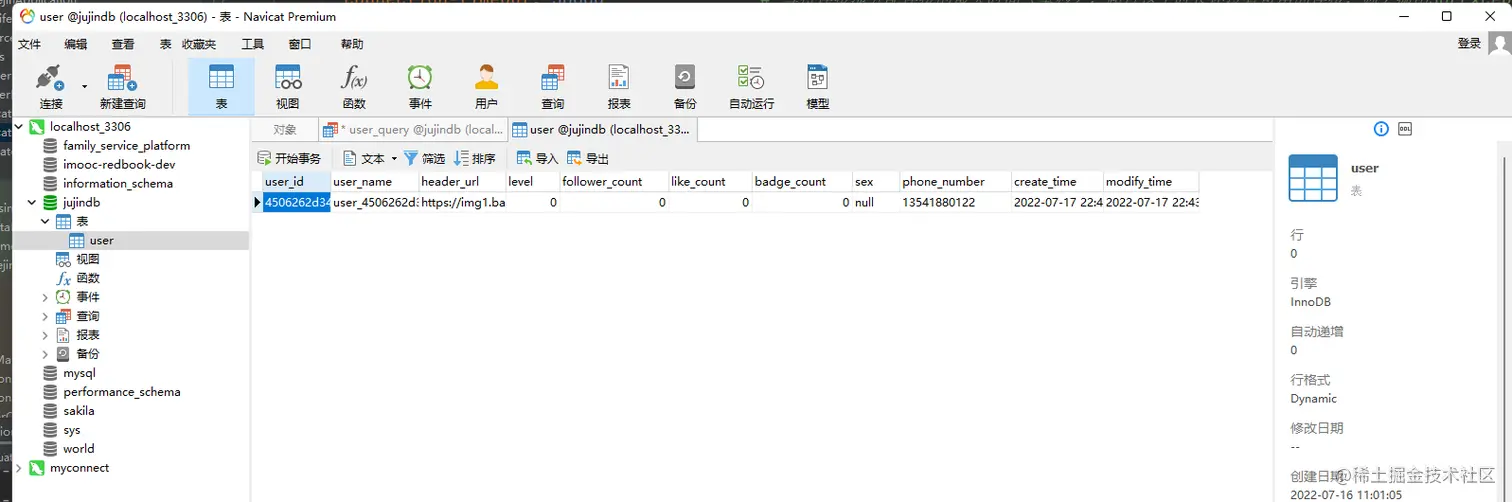Click the user_id column header
The width and height of the screenshot is (1512, 502).
(296, 182)
